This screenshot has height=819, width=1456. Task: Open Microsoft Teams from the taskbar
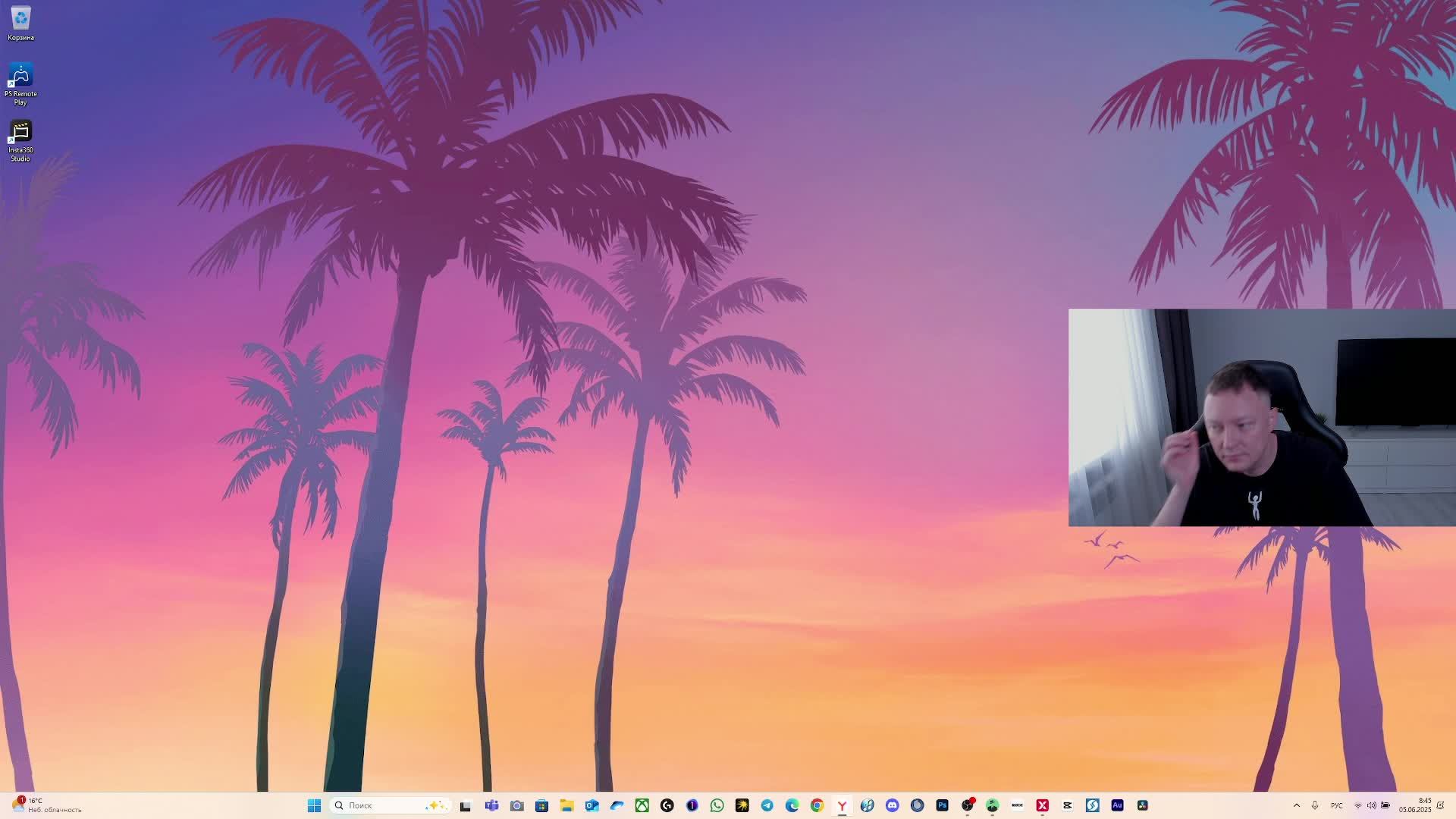tap(491, 805)
